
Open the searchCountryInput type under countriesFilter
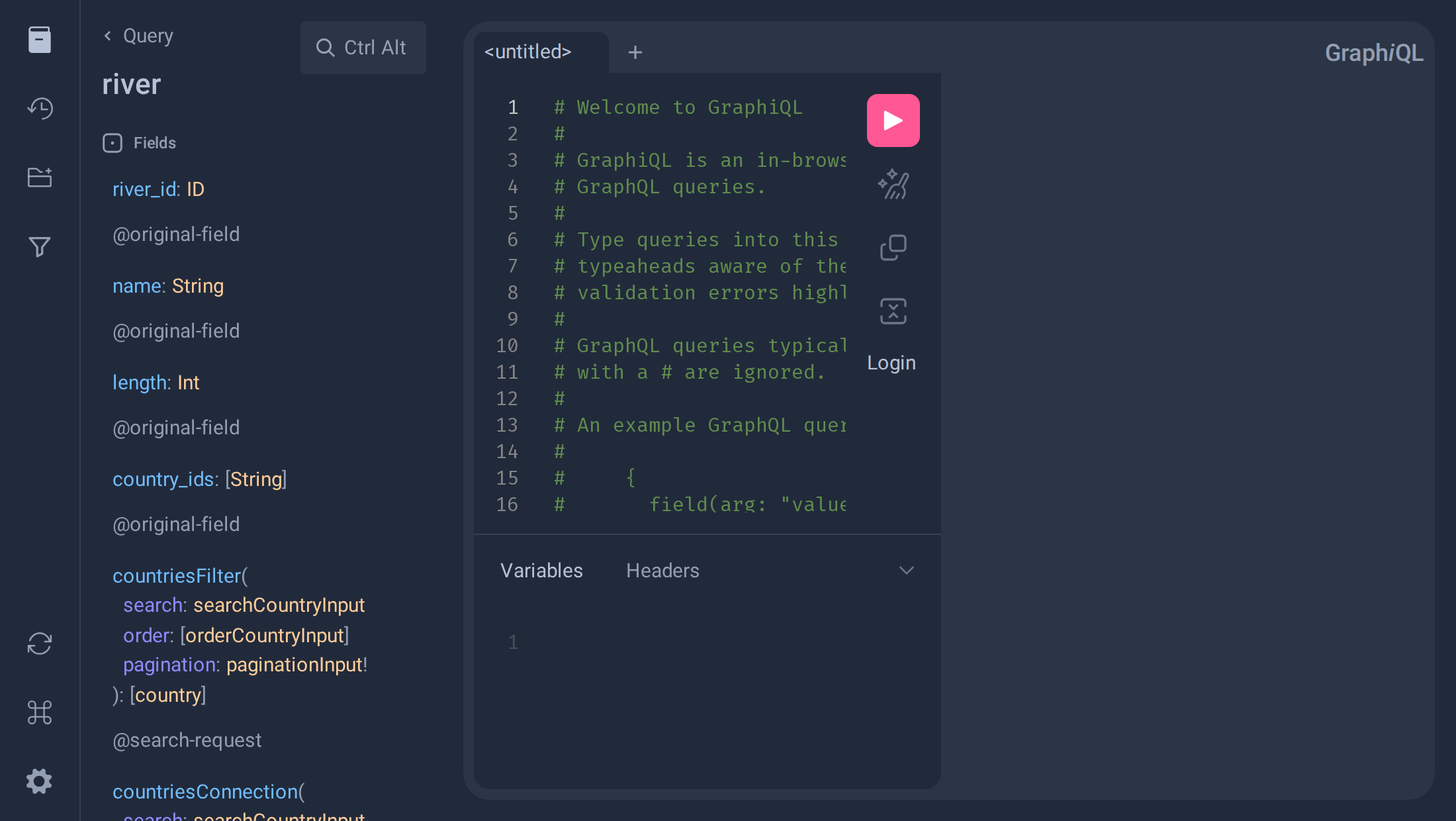tap(279, 605)
